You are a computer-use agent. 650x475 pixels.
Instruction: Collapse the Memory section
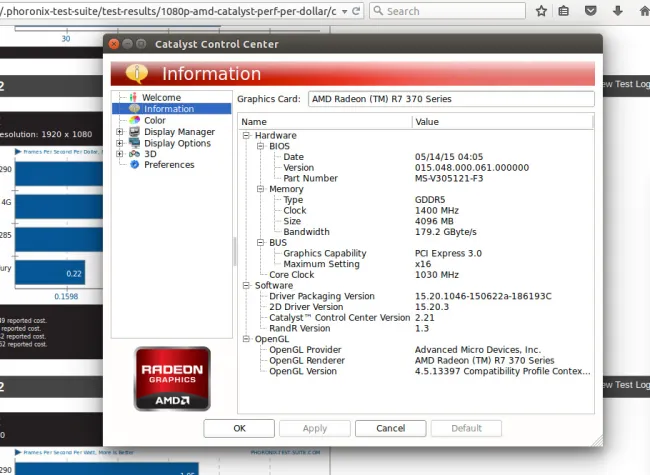coord(260,189)
